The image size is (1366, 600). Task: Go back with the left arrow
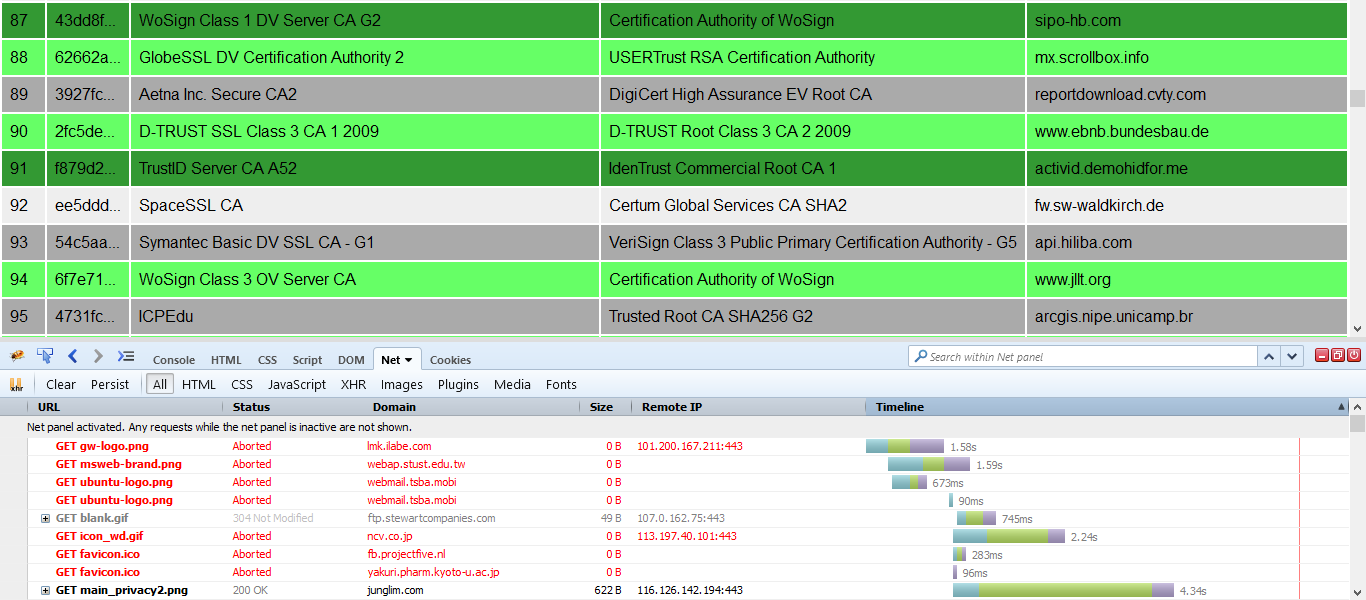pyautogui.click(x=72, y=356)
